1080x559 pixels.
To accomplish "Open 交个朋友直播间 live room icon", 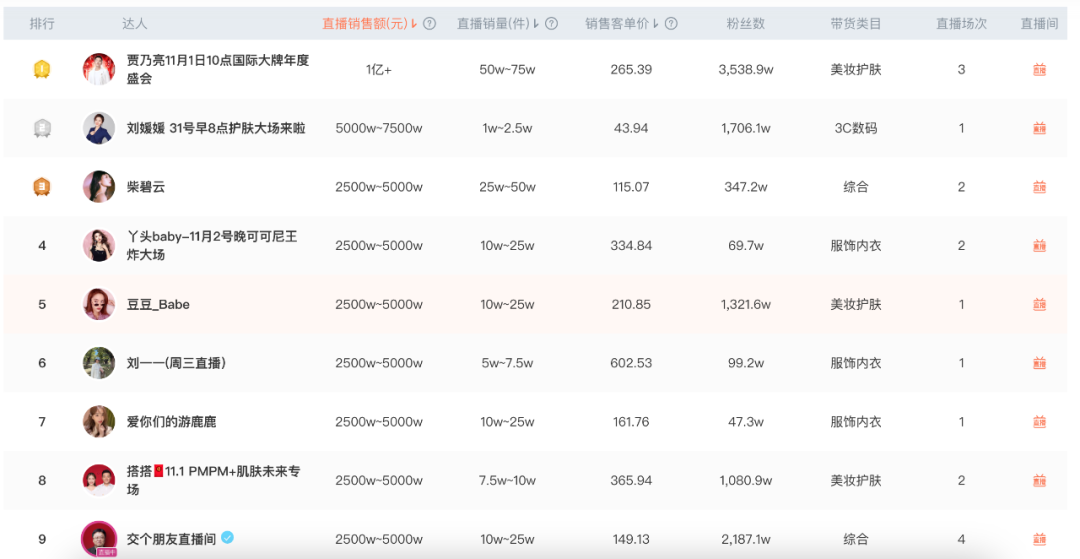I will coord(1039,539).
